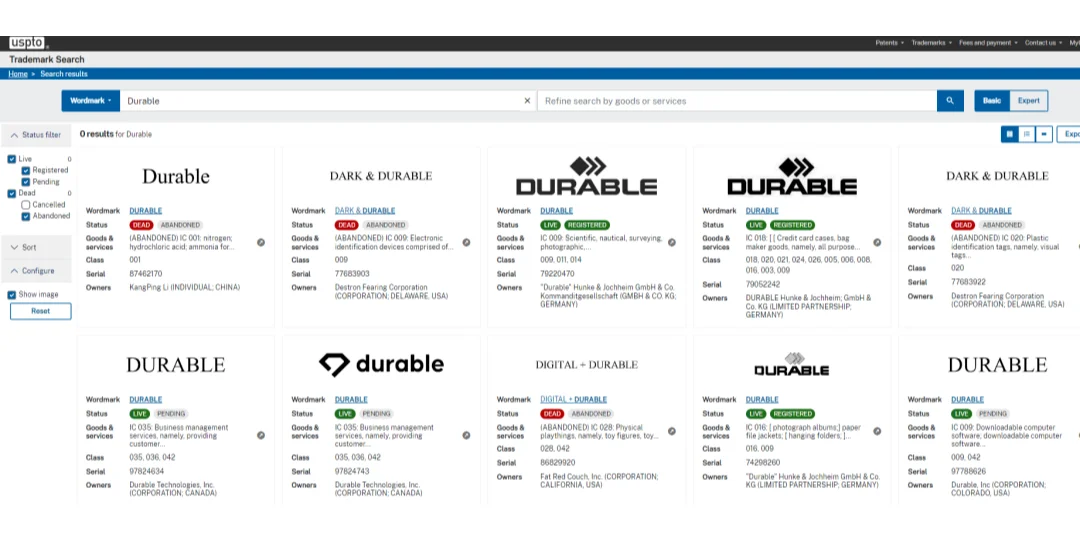Switch to Expert search mode
This screenshot has width=1080, height=540.
[x=1028, y=101]
